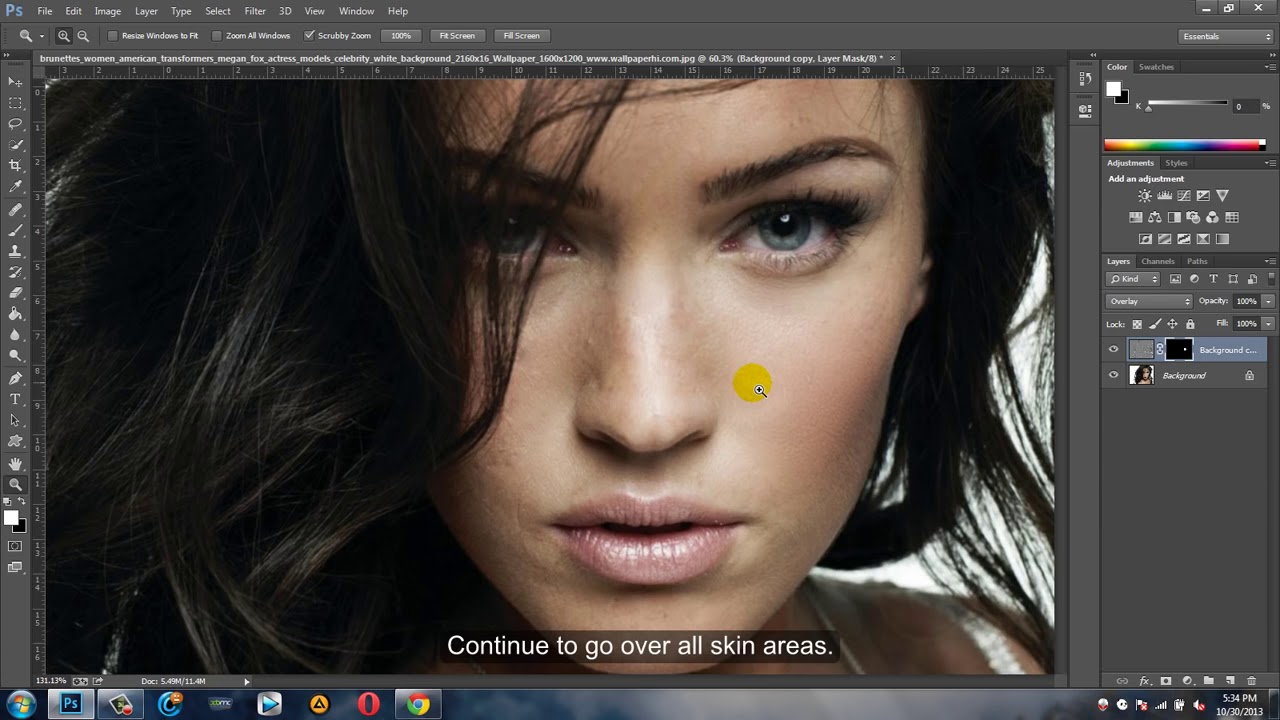
Task: Click the Fill Screen button
Action: coord(521,36)
